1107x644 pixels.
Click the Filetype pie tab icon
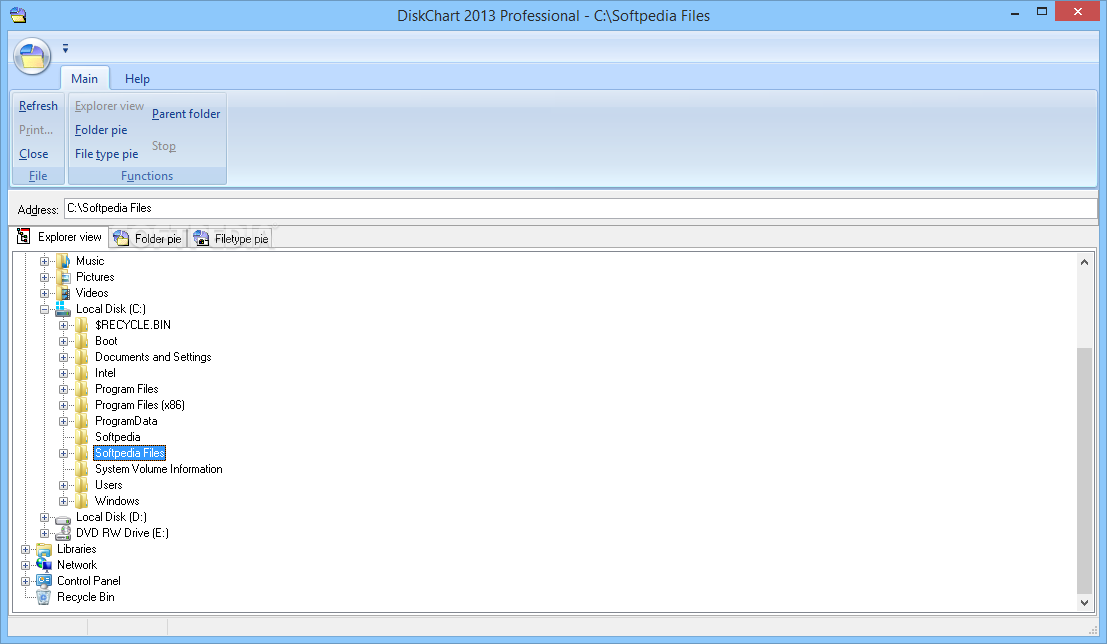tap(201, 239)
